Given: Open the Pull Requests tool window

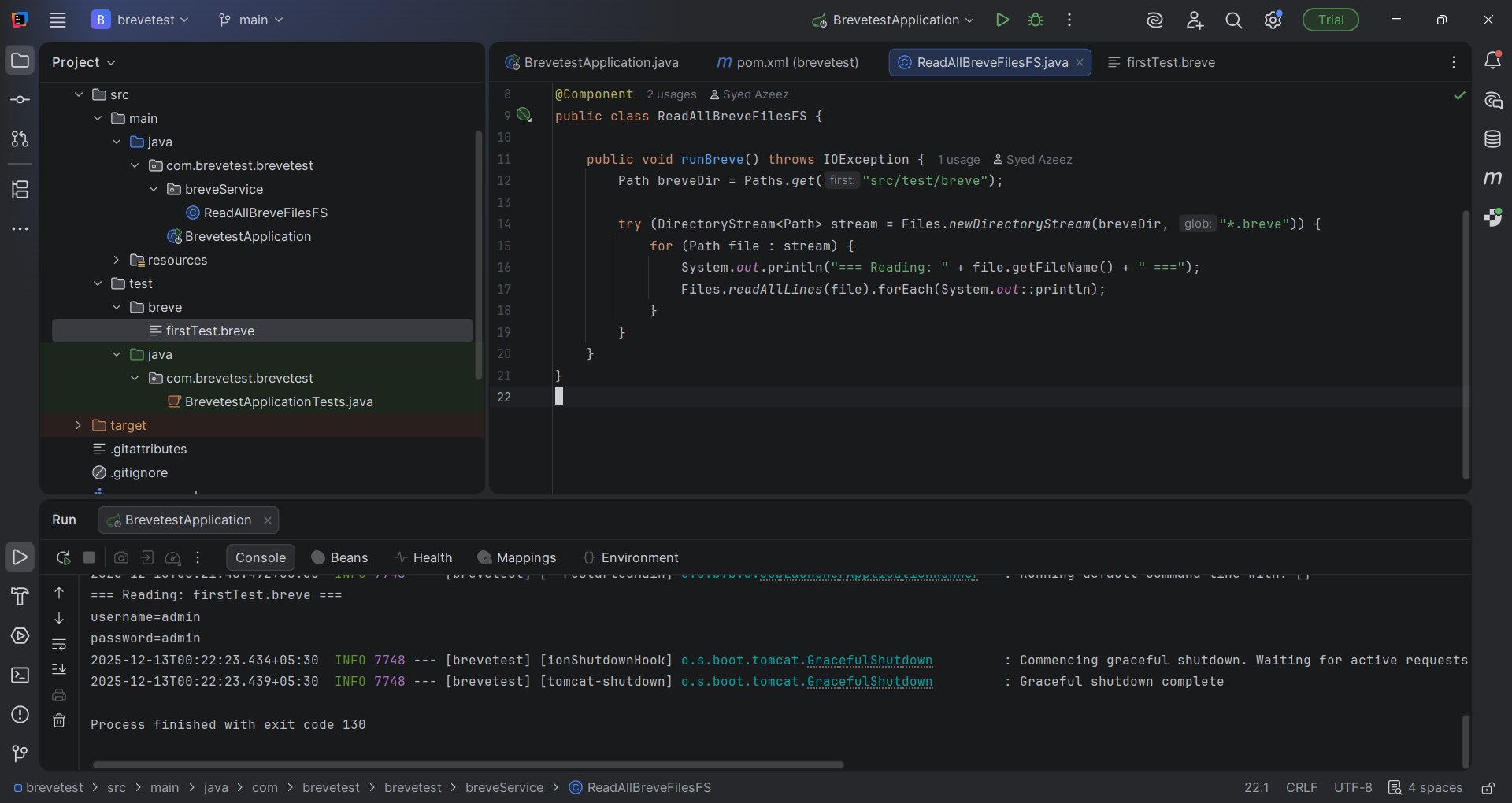Looking at the screenshot, I should point(20,139).
